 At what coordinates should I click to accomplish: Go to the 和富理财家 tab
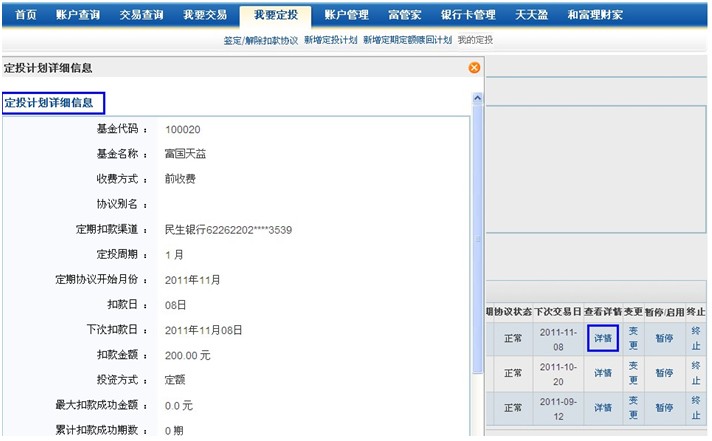594,15
